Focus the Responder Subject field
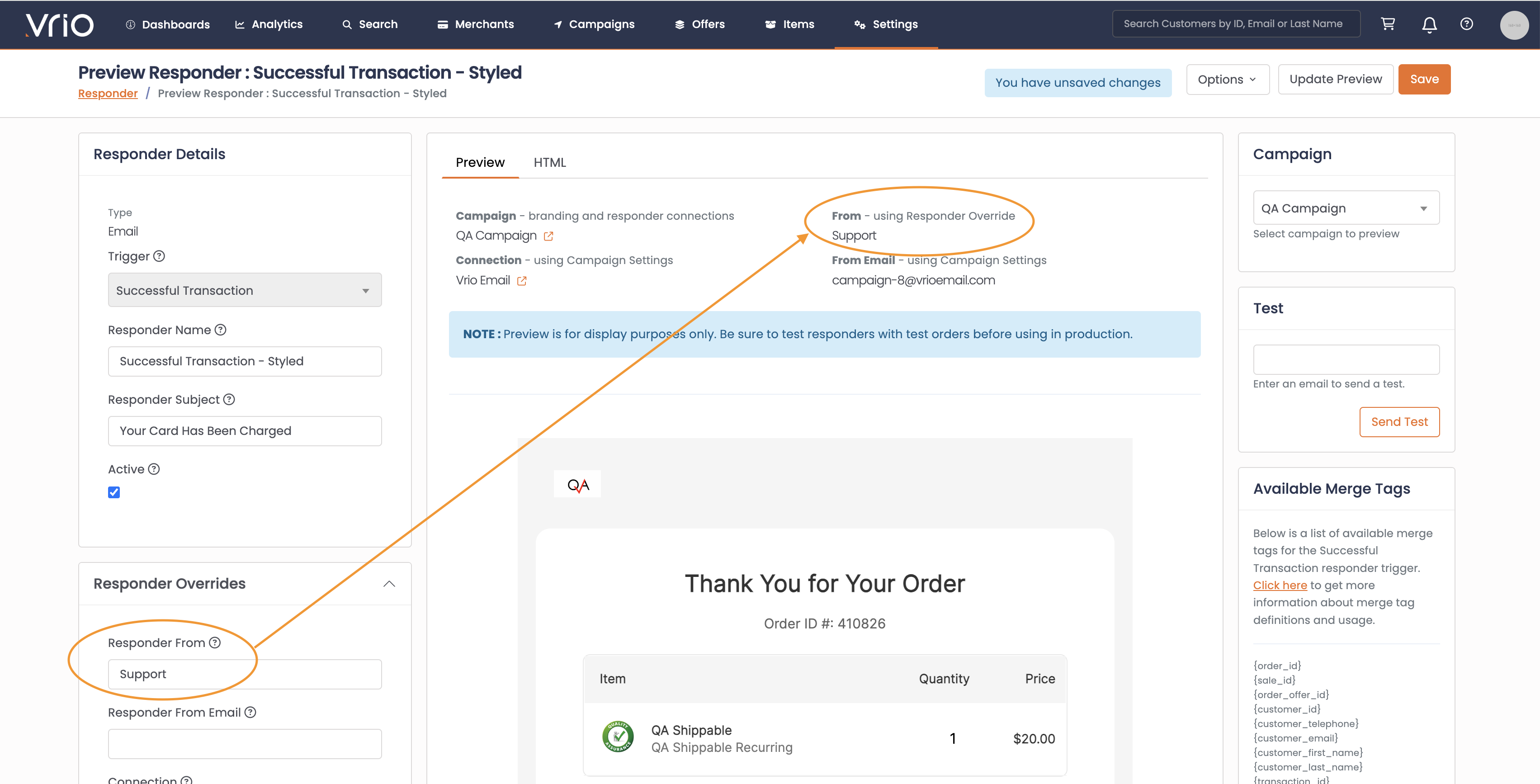Screen dimensions: 1540x784 point(245,430)
